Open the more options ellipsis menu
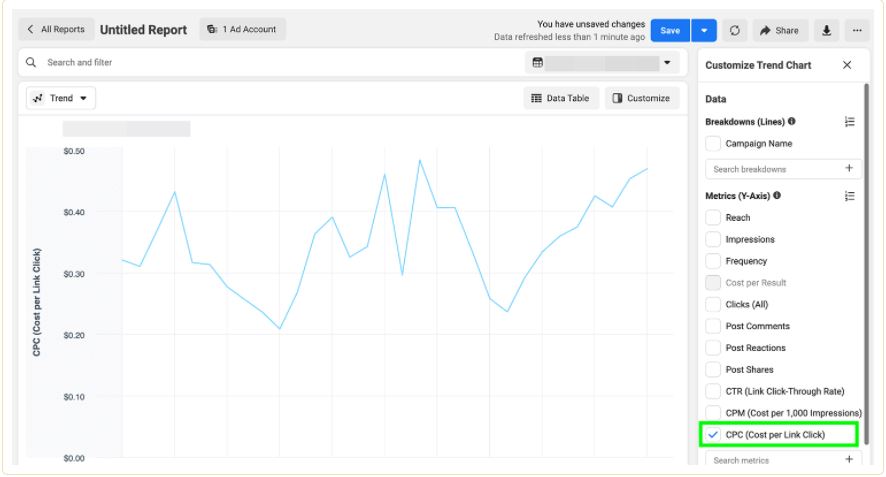This screenshot has width=886, height=477. (856, 30)
